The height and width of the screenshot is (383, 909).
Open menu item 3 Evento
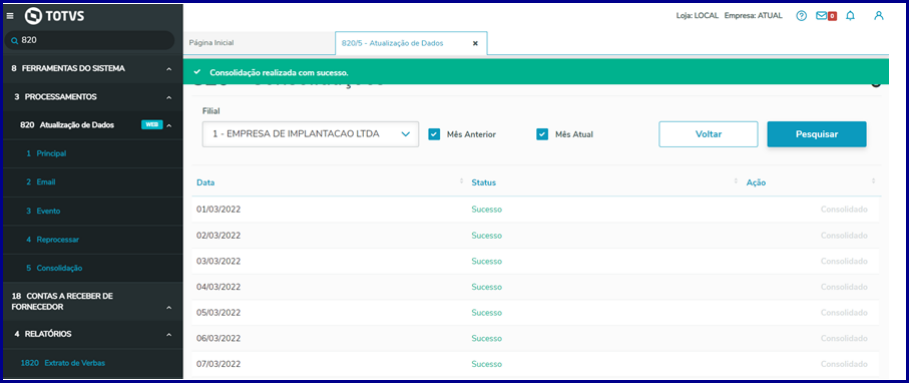point(43,211)
